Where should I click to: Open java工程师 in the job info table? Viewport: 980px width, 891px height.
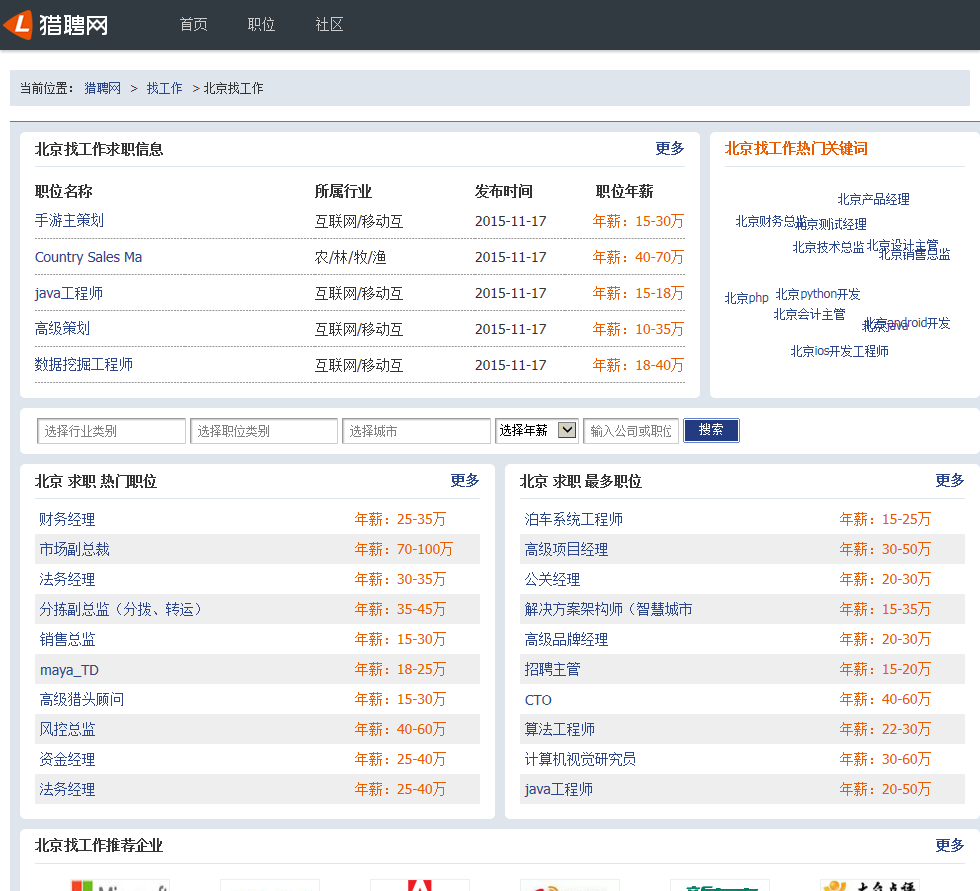(x=69, y=292)
